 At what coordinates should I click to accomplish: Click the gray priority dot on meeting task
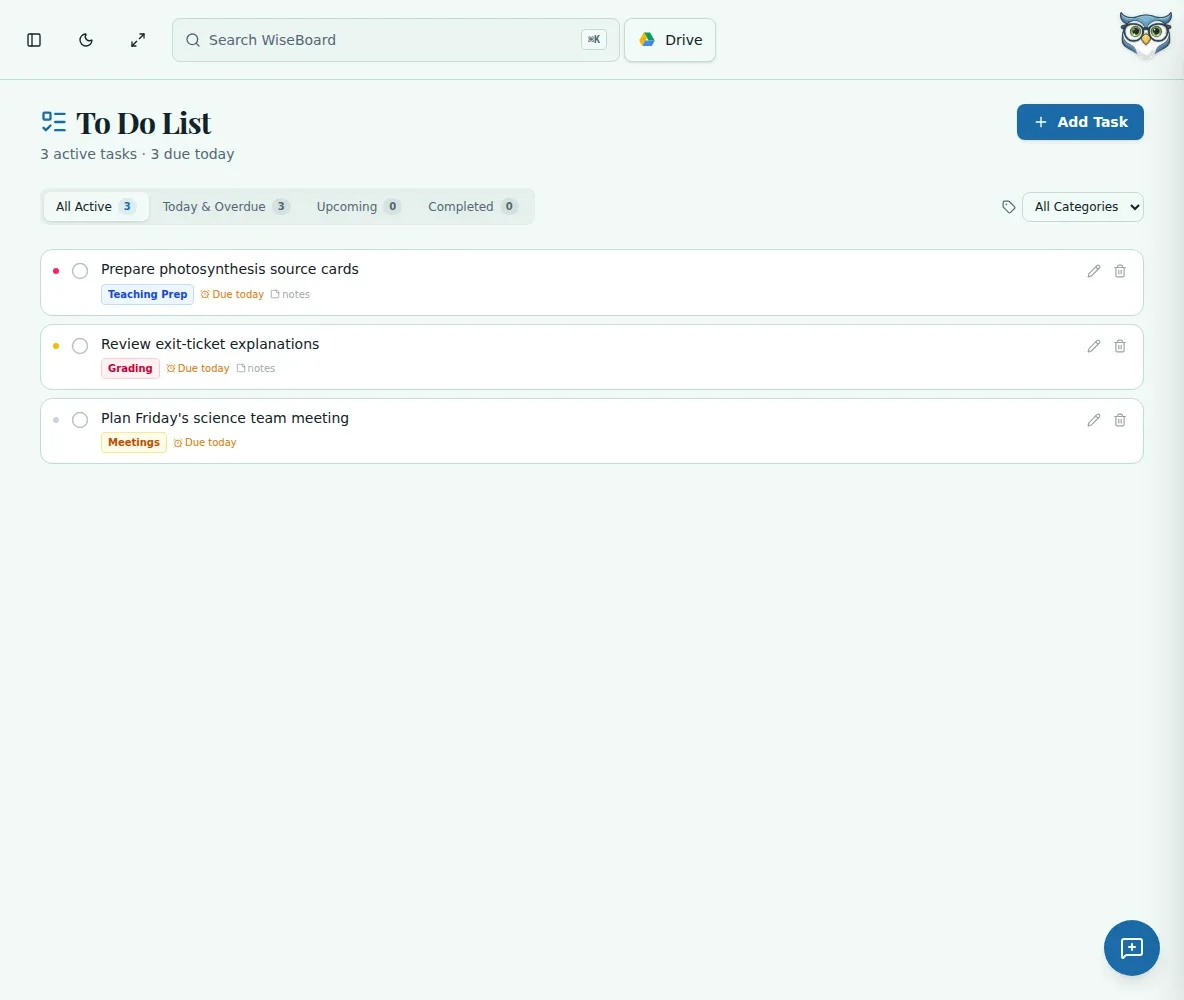click(56, 420)
